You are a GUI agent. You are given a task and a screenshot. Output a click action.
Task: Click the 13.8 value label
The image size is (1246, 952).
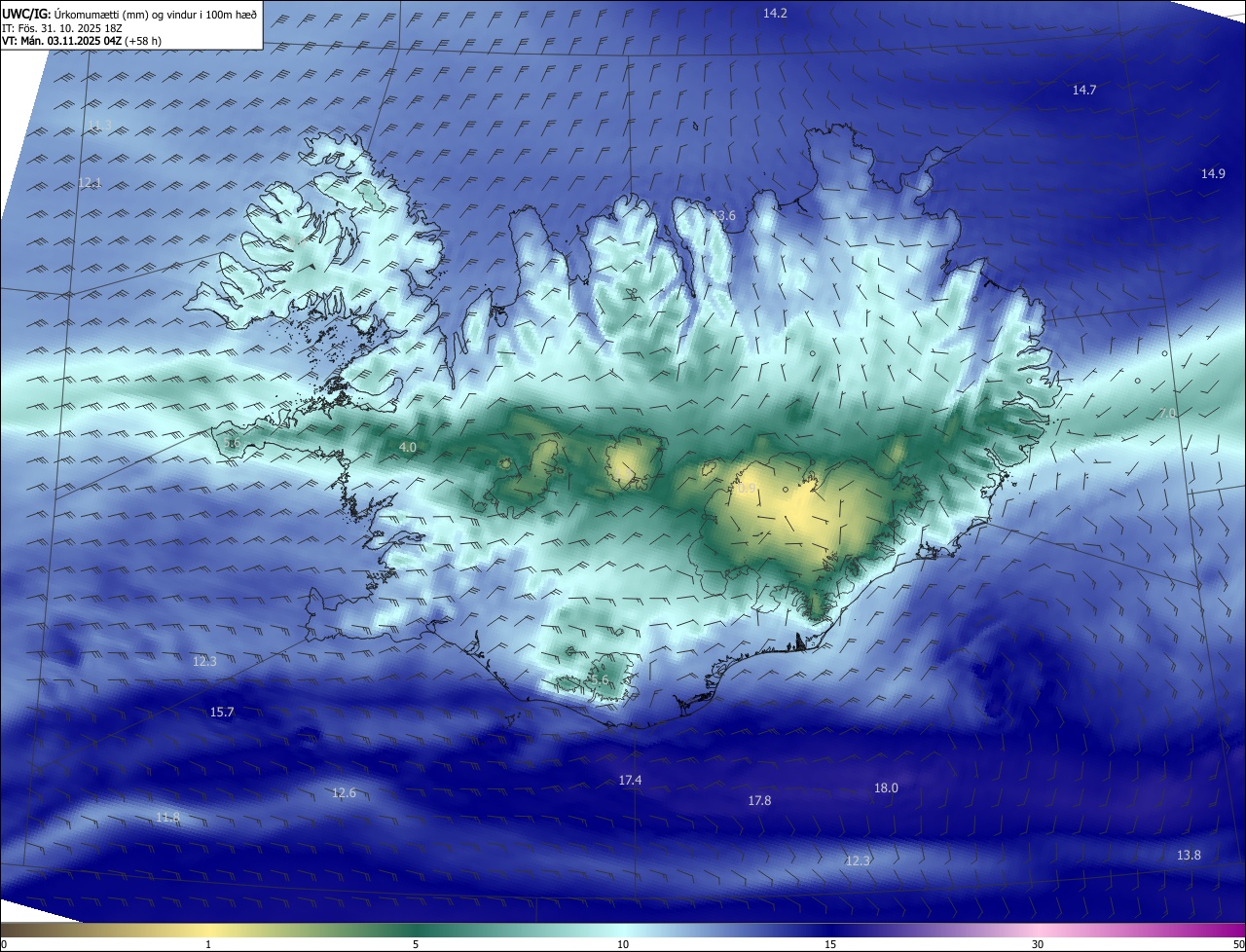(x=1189, y=855)
